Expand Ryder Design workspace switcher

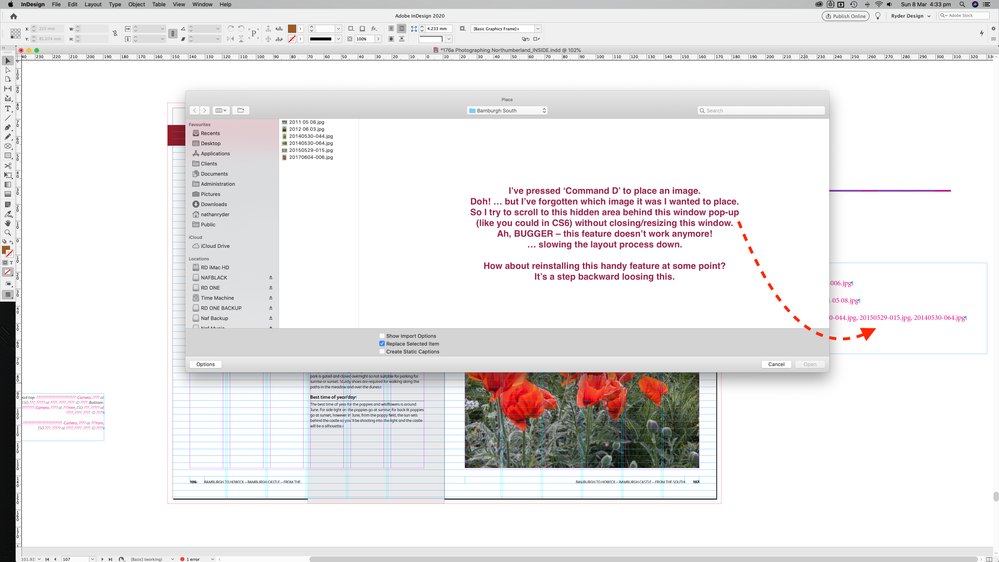910,16
